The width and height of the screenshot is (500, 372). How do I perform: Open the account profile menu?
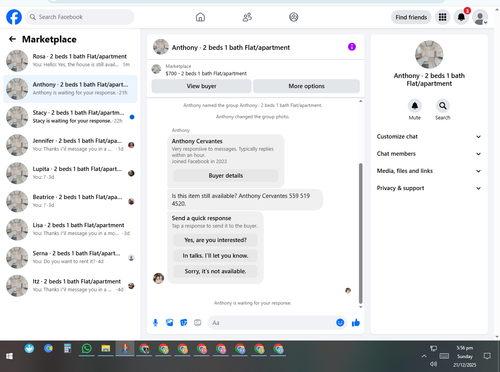point(480,17)
